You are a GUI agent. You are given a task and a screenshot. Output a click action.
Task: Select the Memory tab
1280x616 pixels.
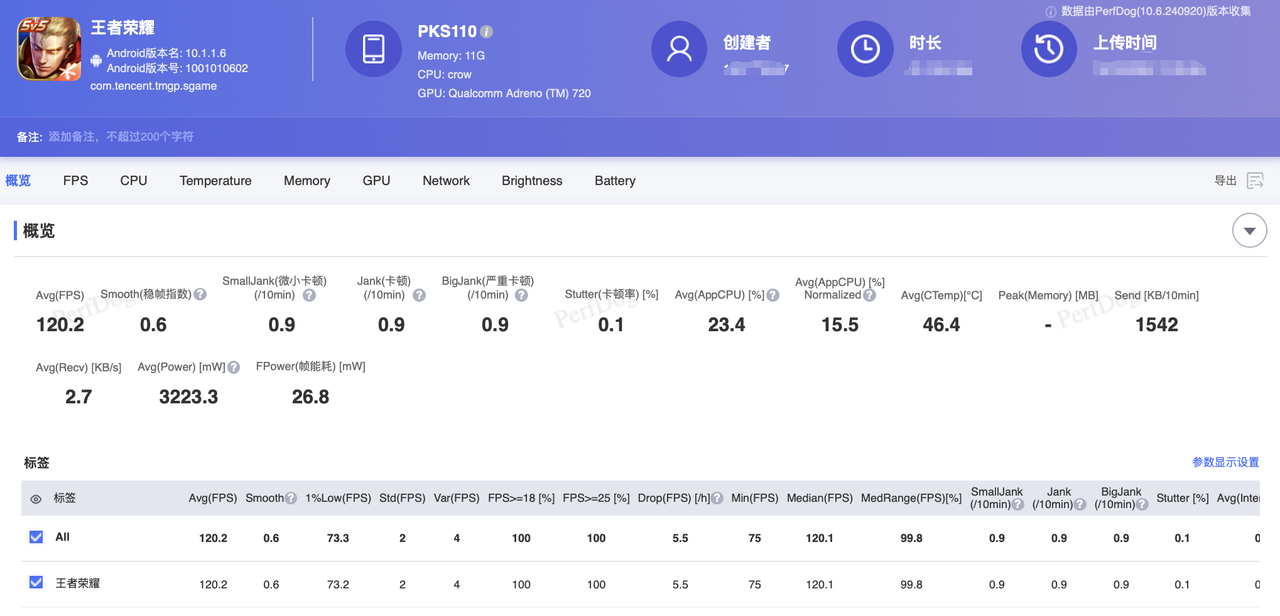click(x=306, y=181)
